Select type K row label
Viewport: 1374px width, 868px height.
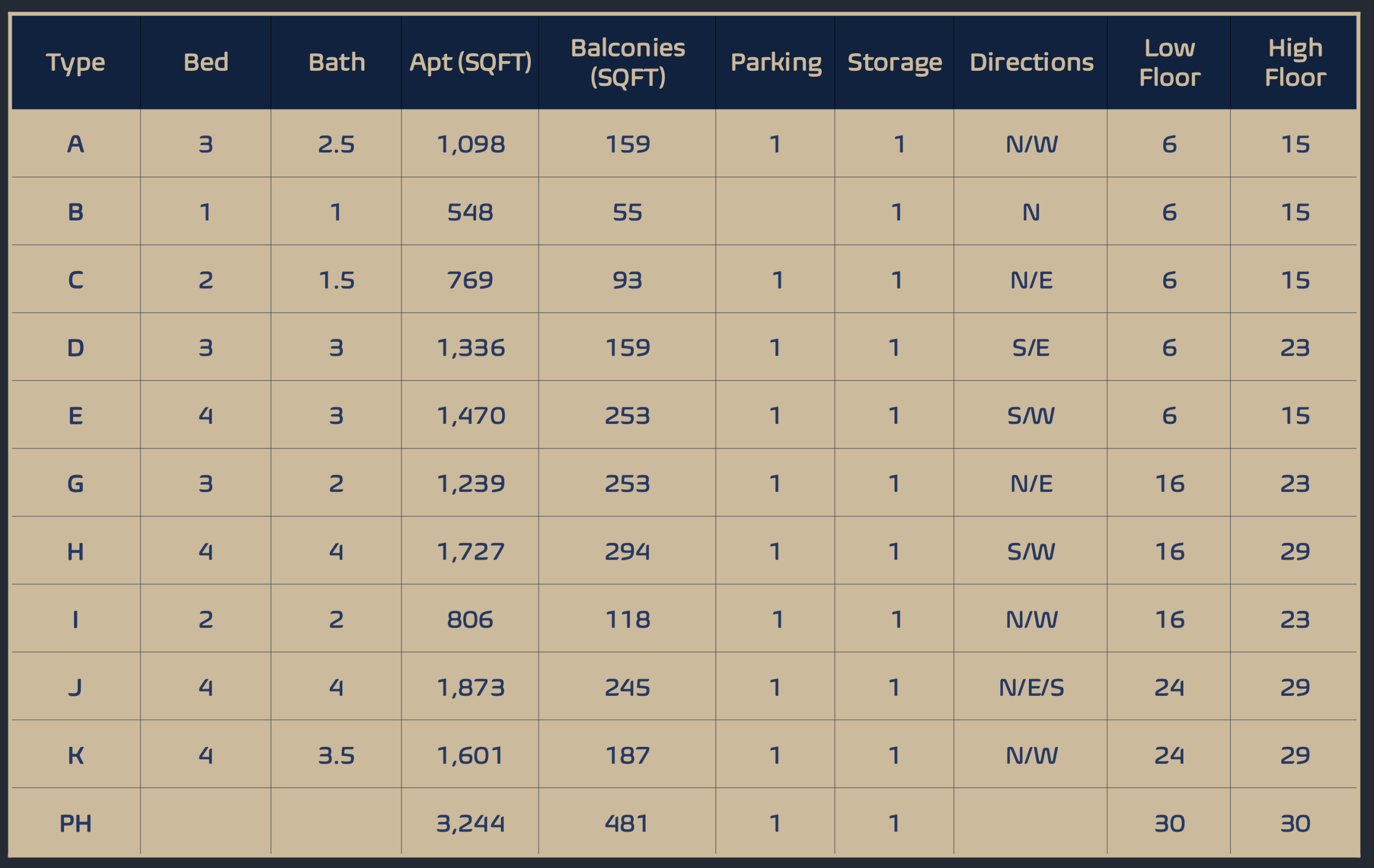coord(75,755)
